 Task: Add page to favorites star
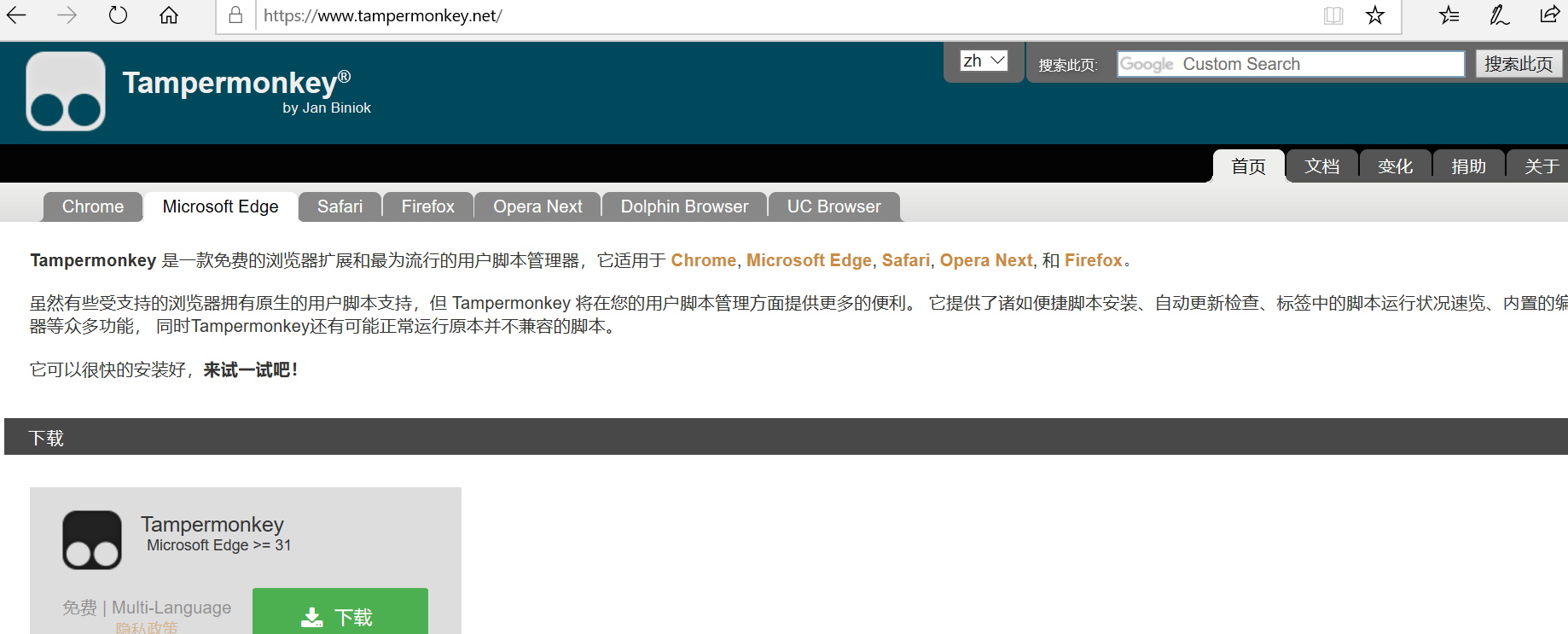pos(1375,15)
